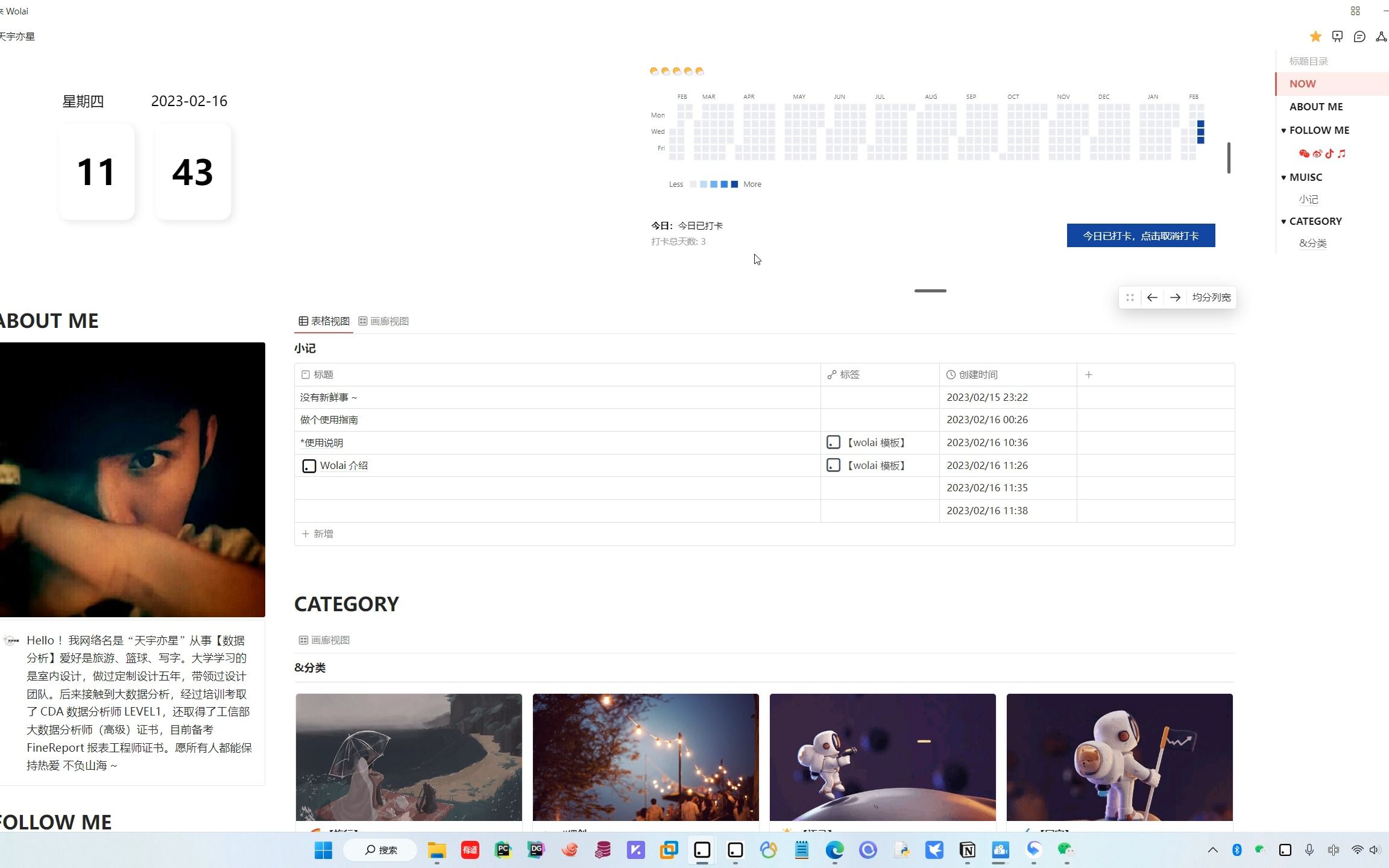This screenshot has height=868, width=1389.
Task: Open Wi-Fi network tray icon
Action: click(x=1357, y=850)
